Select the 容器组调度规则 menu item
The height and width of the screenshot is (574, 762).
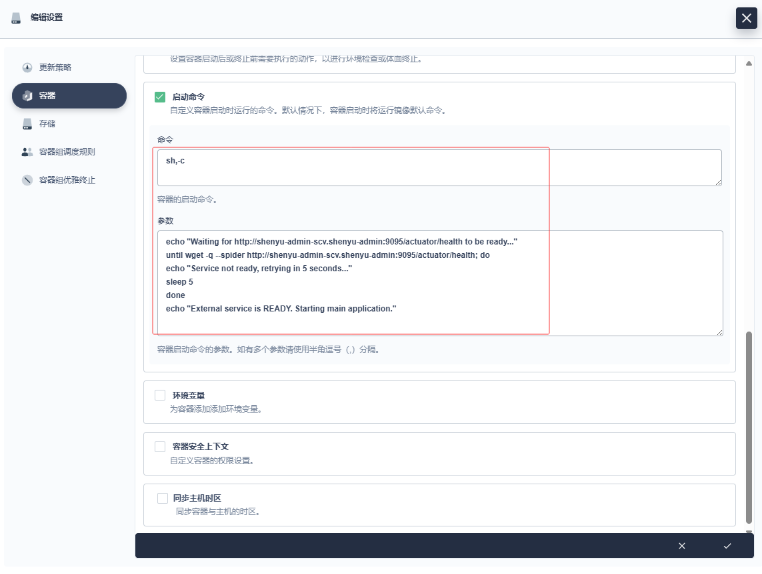[x=68, y=152]
